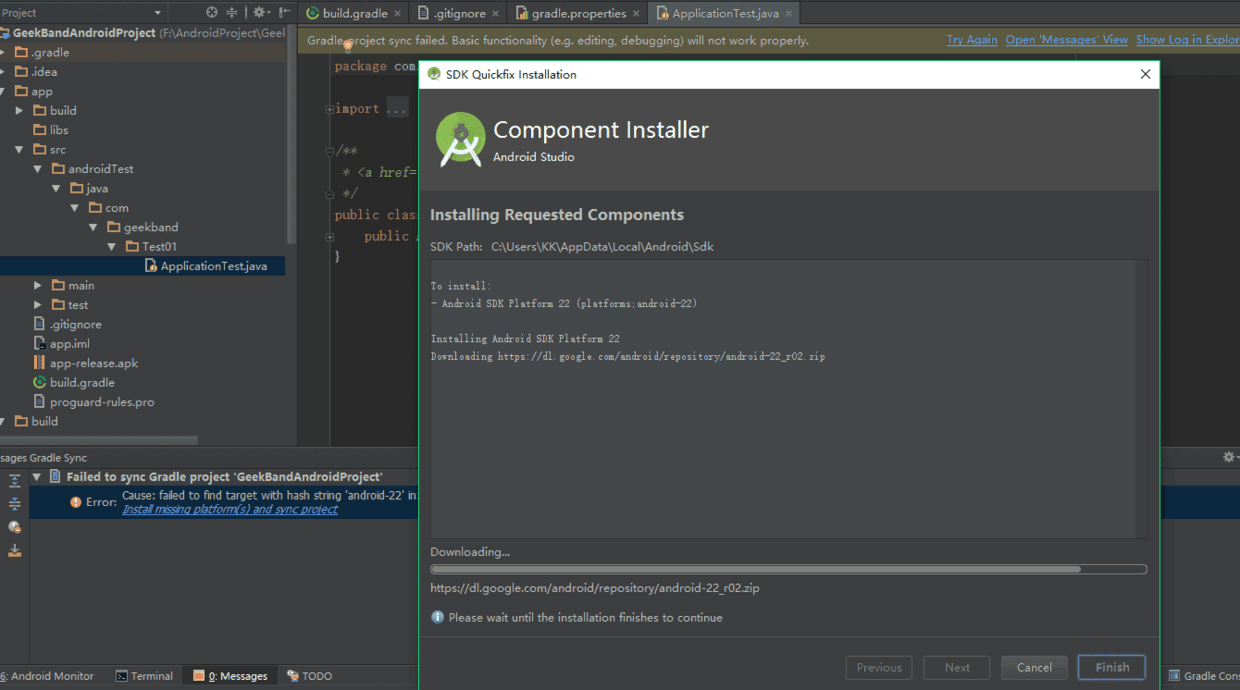Close the .gitignore editor tab
Screen dimensions: 1240x690
click(495, 14)
